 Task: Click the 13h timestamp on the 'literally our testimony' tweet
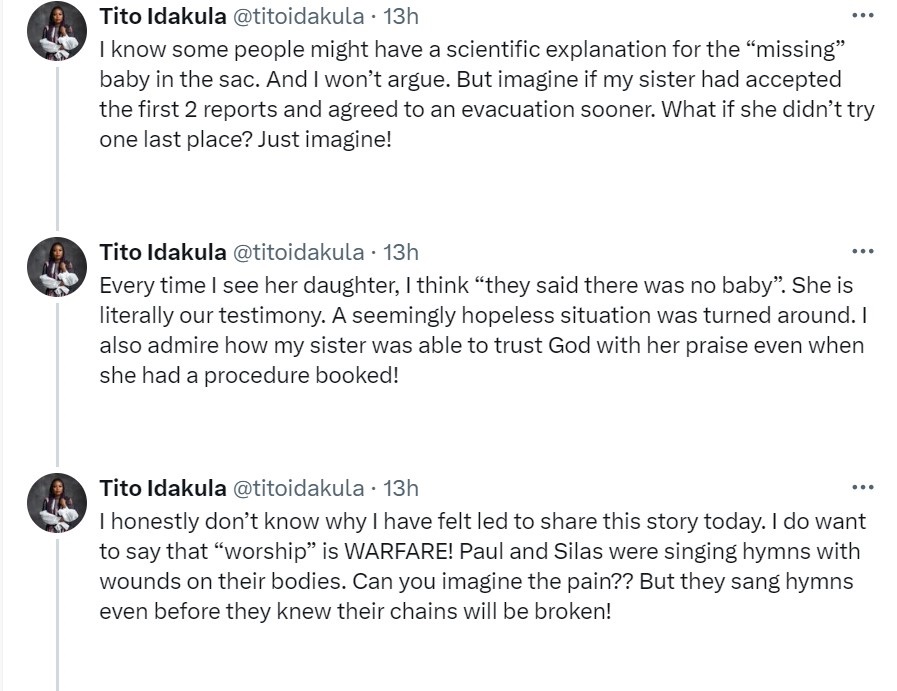click(401, 252)
